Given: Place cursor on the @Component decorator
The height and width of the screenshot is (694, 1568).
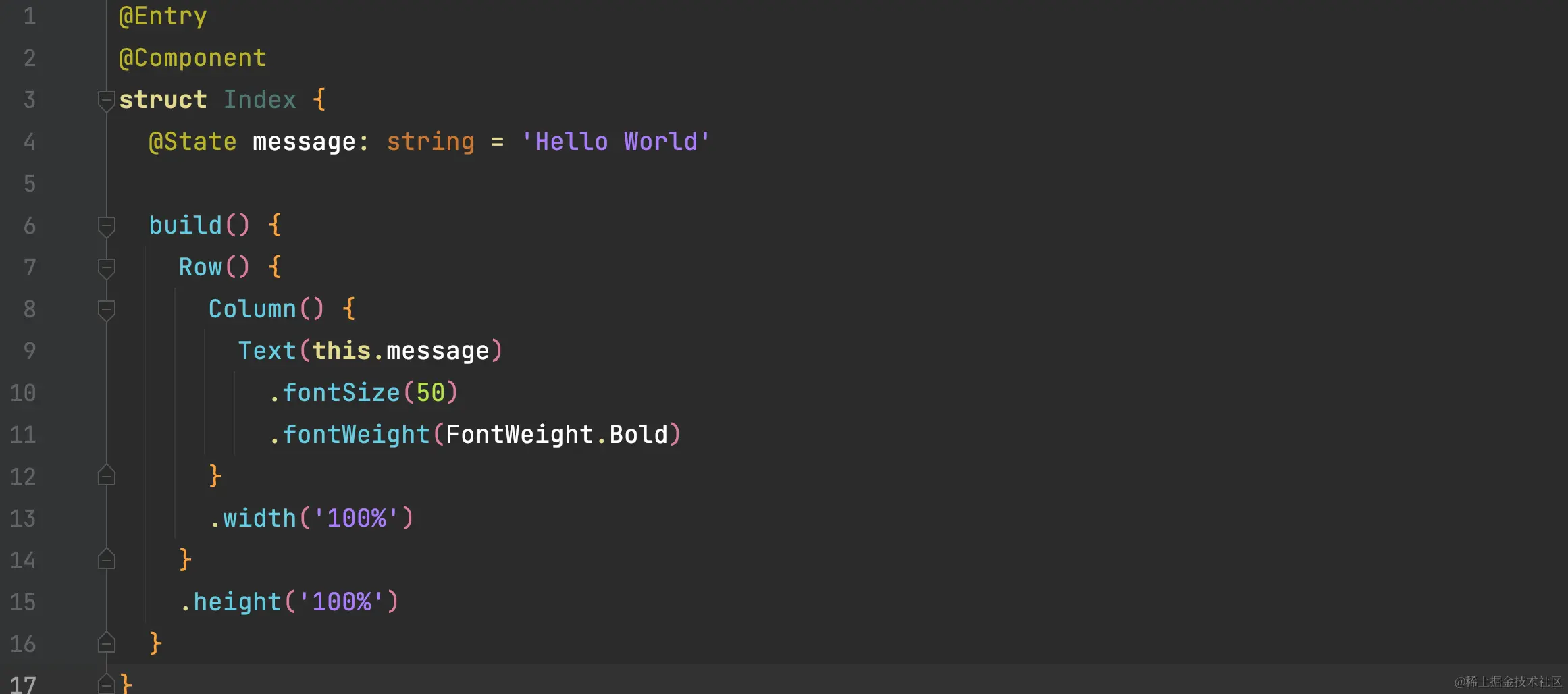Looking at the screenshot, I should 192,58.
